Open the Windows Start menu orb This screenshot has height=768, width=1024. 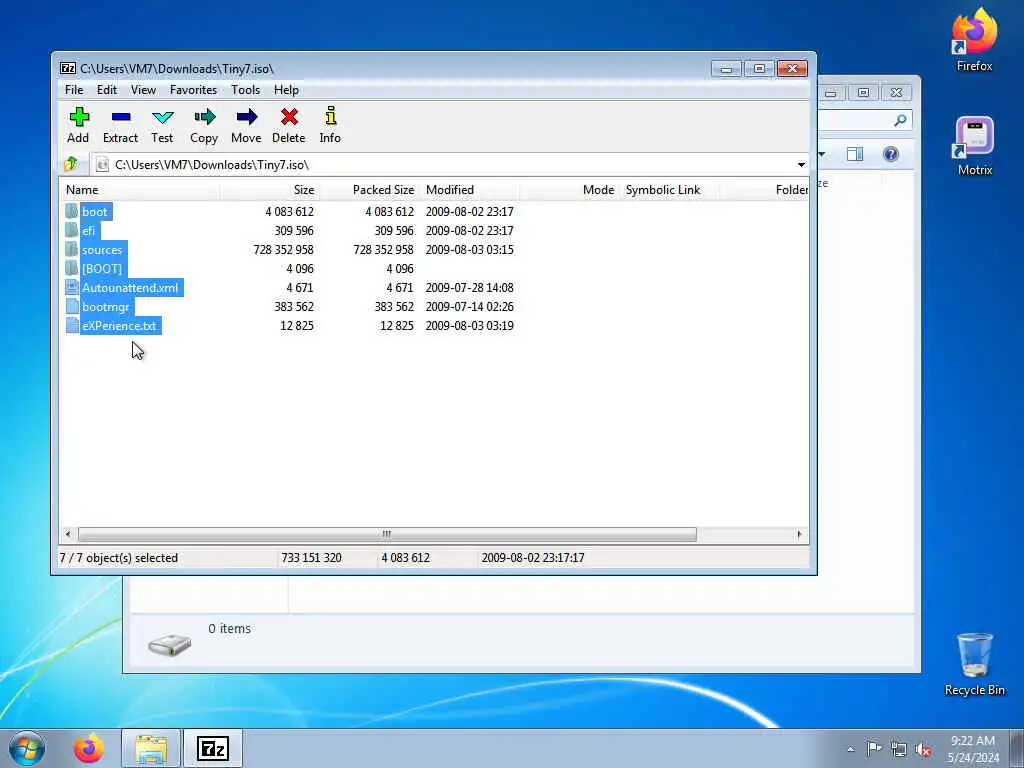(x=27, y=748)
